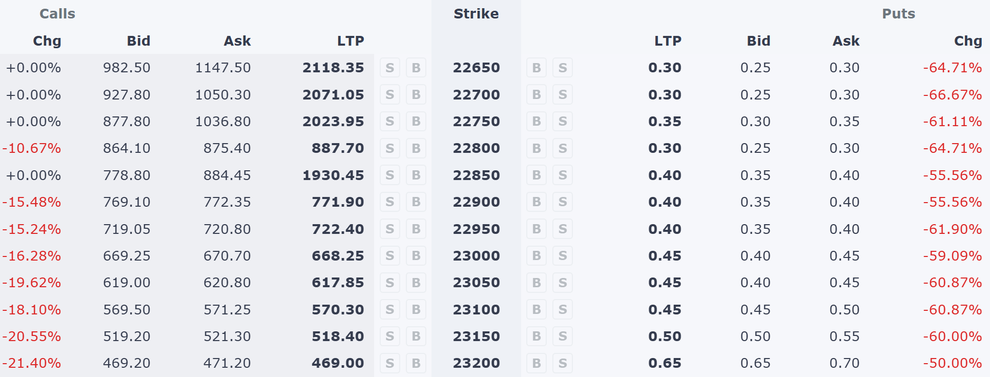Sell the 22850 put option
990x377 pixels.
(x=563, y=175)
